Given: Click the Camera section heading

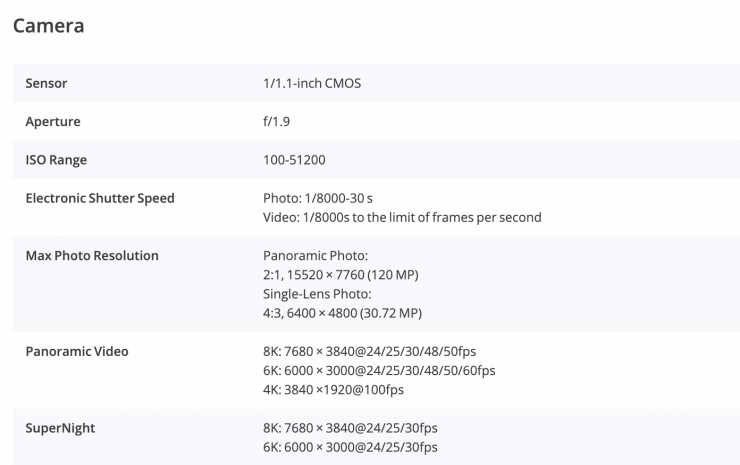Looking at the screenshot, I should [x=48, y=26].
